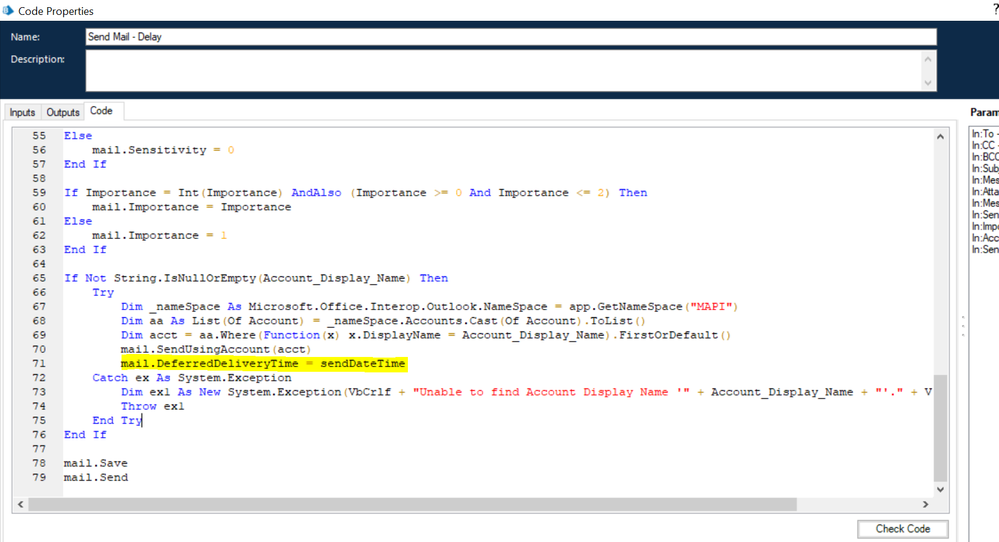Screen dimensions: 999x542
Task: Select 'In:BCC' parameter in list
Action: coord(984,157)
